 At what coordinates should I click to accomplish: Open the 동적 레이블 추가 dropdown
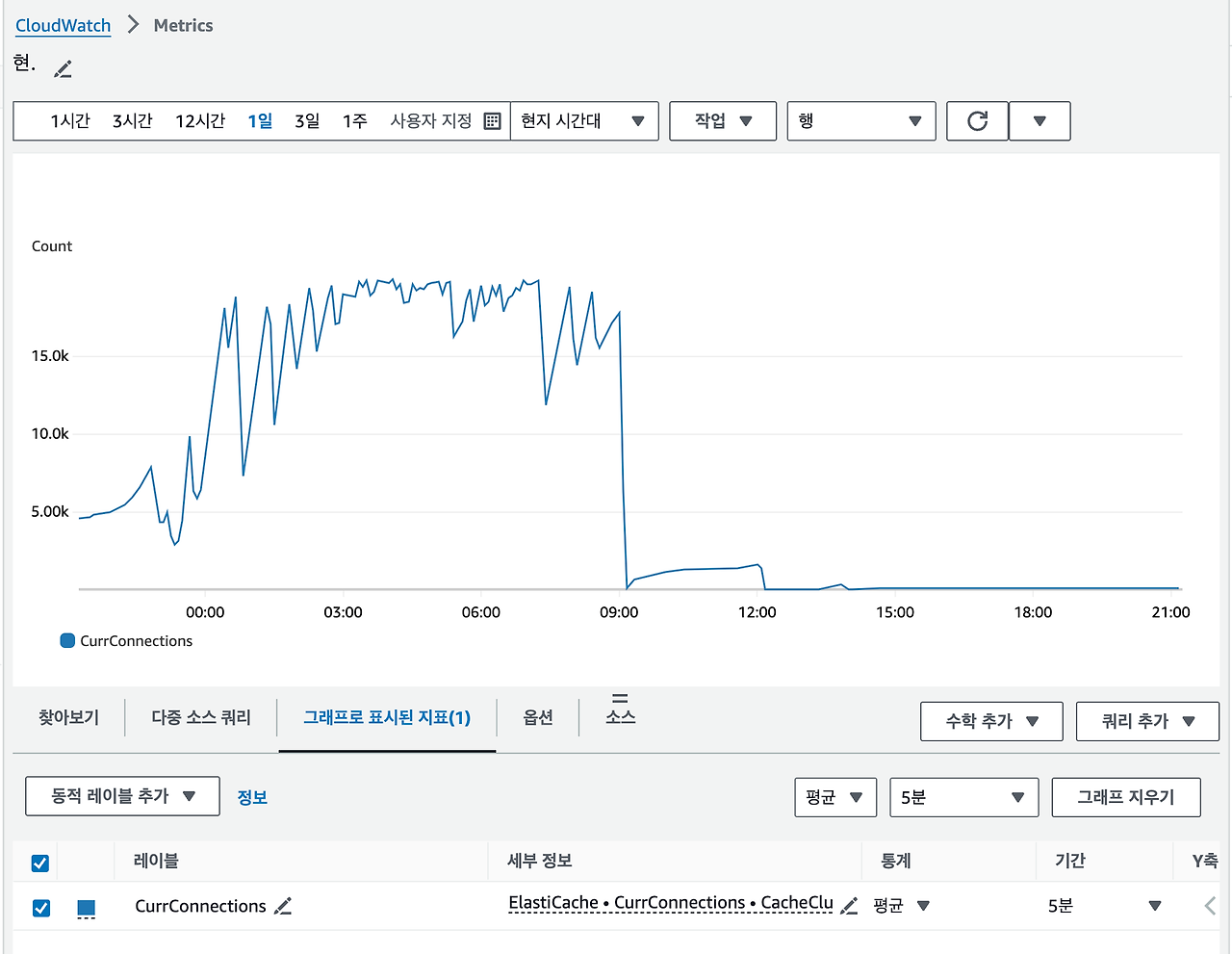[122, 796]
